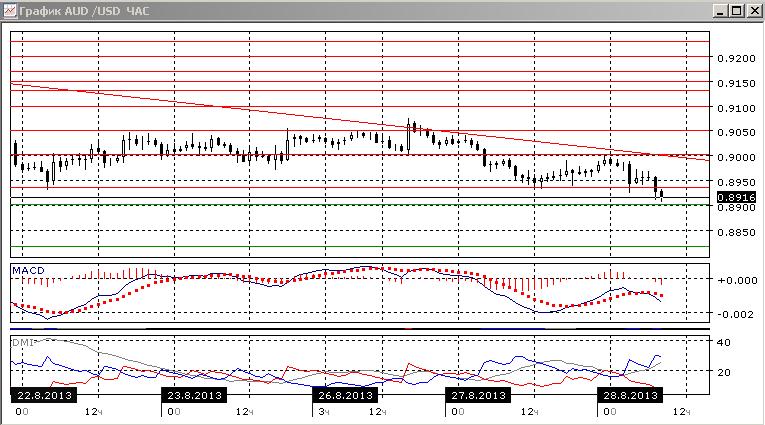The image size is (765, 425).
Task: Click the 0.8850 price axis label
Action: point(736,232)
